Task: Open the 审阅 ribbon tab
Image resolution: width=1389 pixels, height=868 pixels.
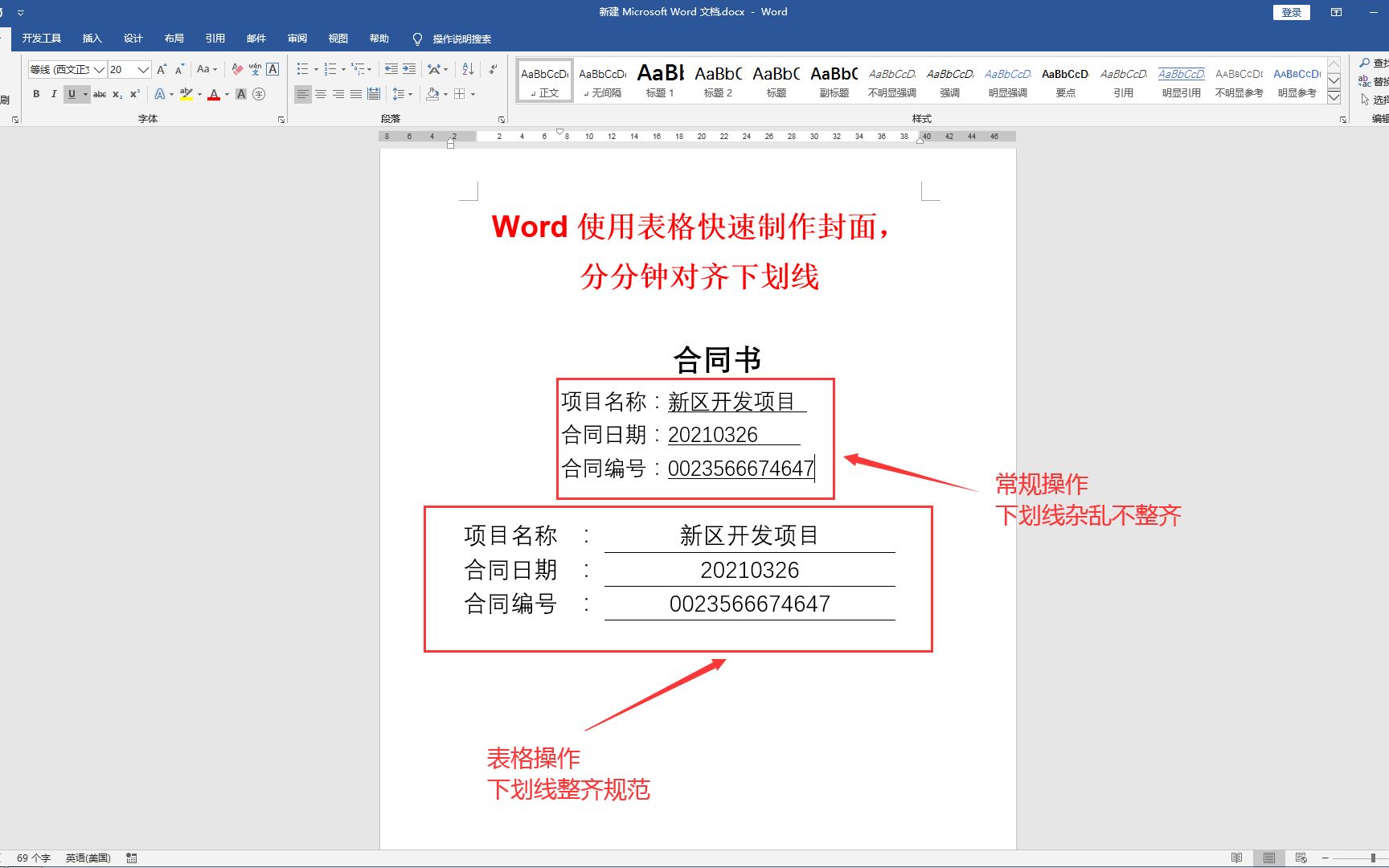Action: point(297,39)
